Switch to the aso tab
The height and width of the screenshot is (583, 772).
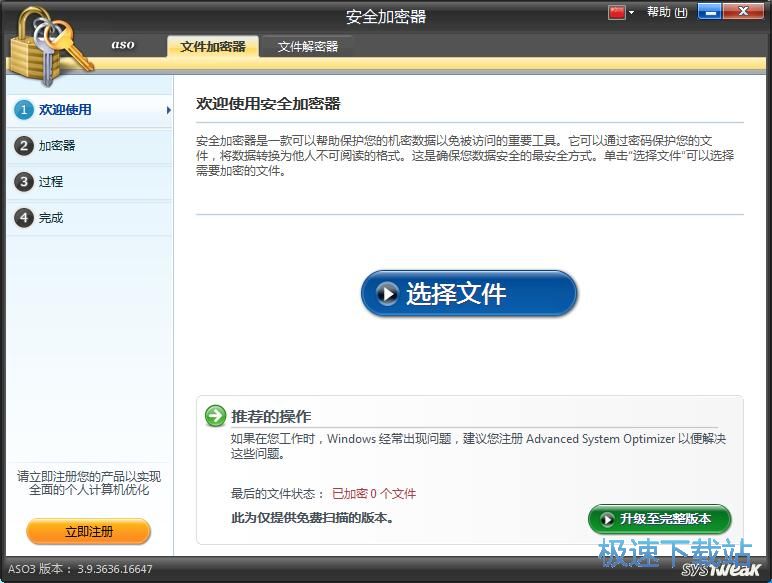tap(123, 45)
